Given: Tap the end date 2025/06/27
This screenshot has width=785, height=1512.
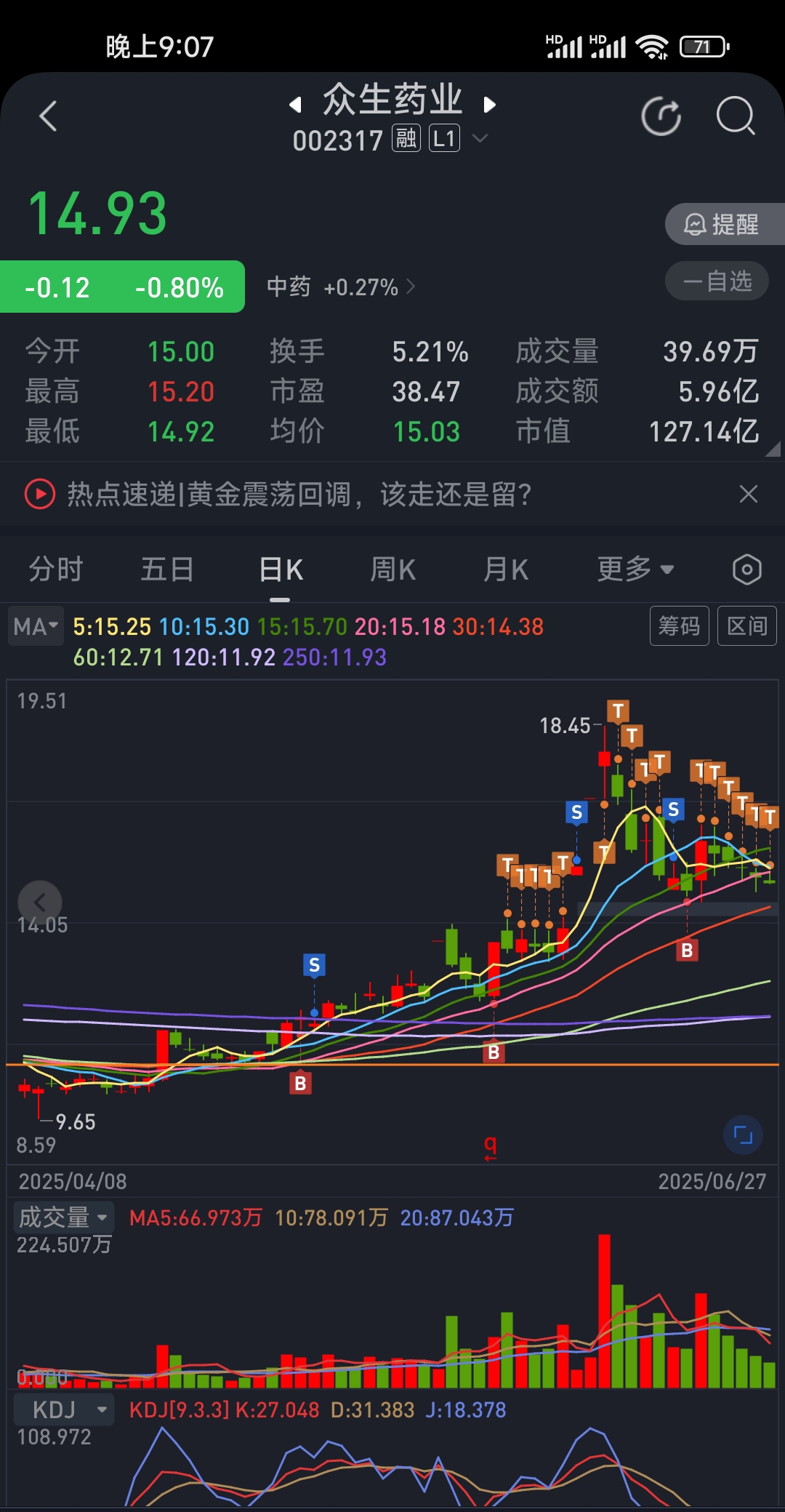Looking at the screenshot, I should tap(712, 1181).
